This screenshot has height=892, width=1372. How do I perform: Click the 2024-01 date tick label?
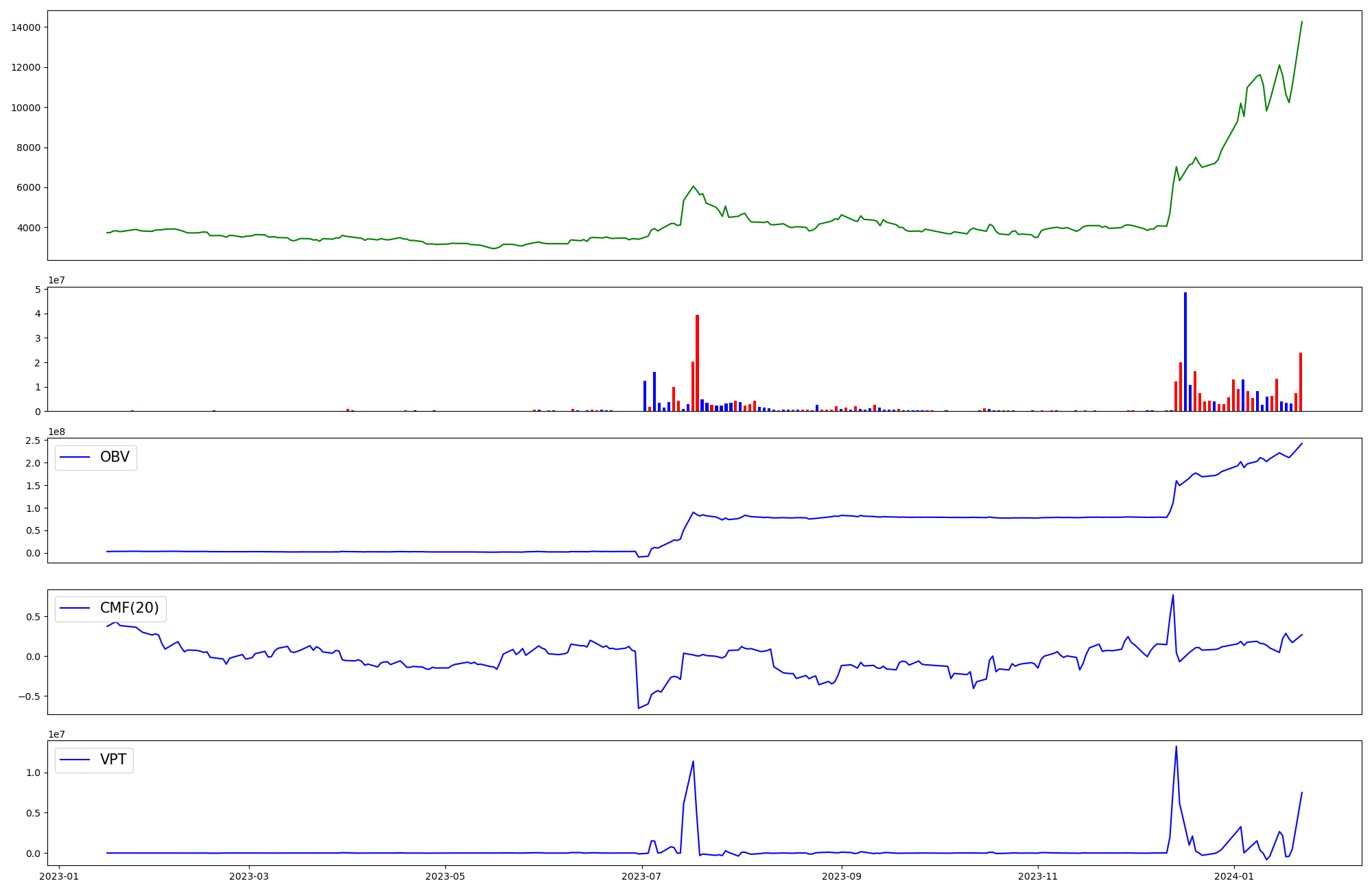[x=1234, y=876]
